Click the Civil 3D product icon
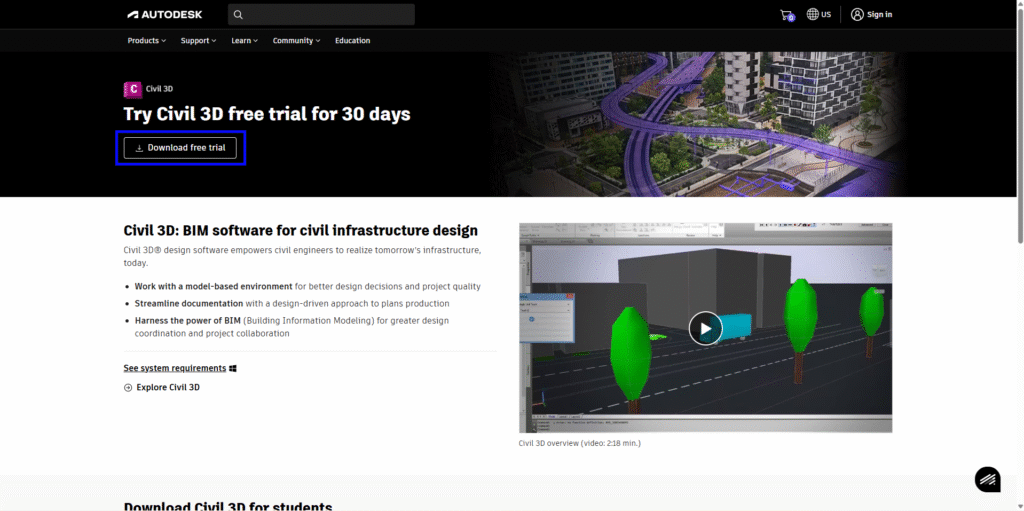 pyautogui.click(x=132, y=89)
